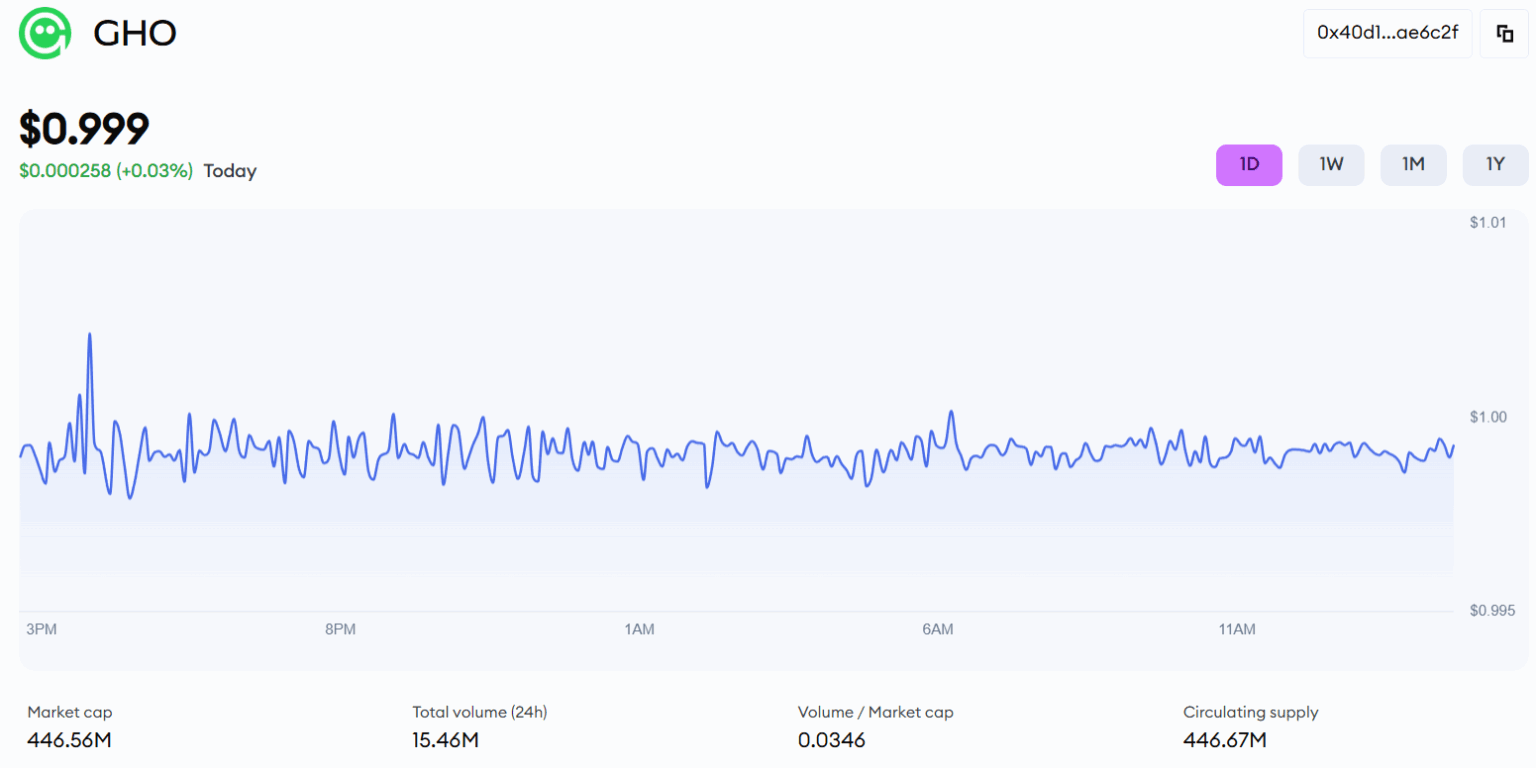Click the $0.999 current price
This screenshot has height=768, width=1536.
click(84, 128)
